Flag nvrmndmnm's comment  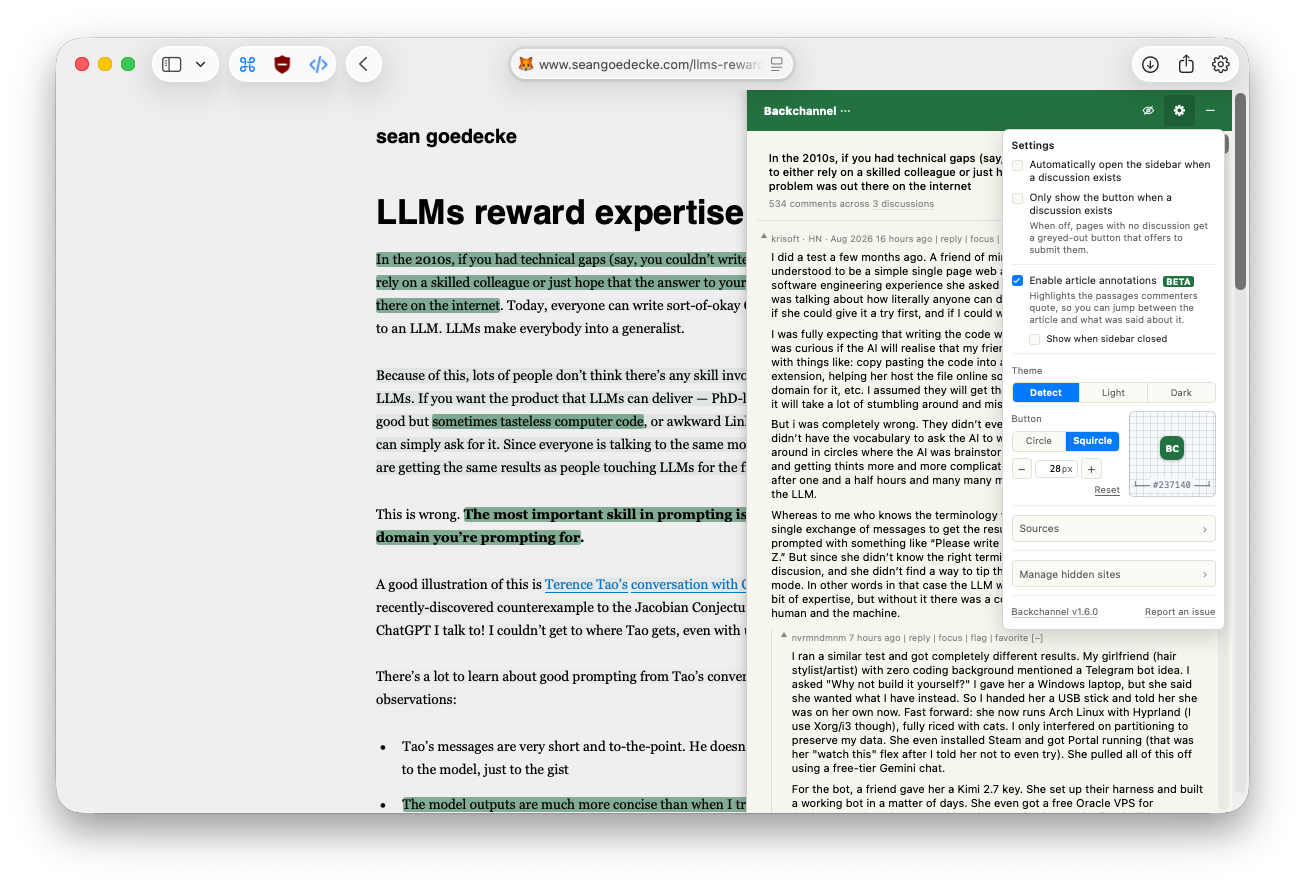pos(978,637)
